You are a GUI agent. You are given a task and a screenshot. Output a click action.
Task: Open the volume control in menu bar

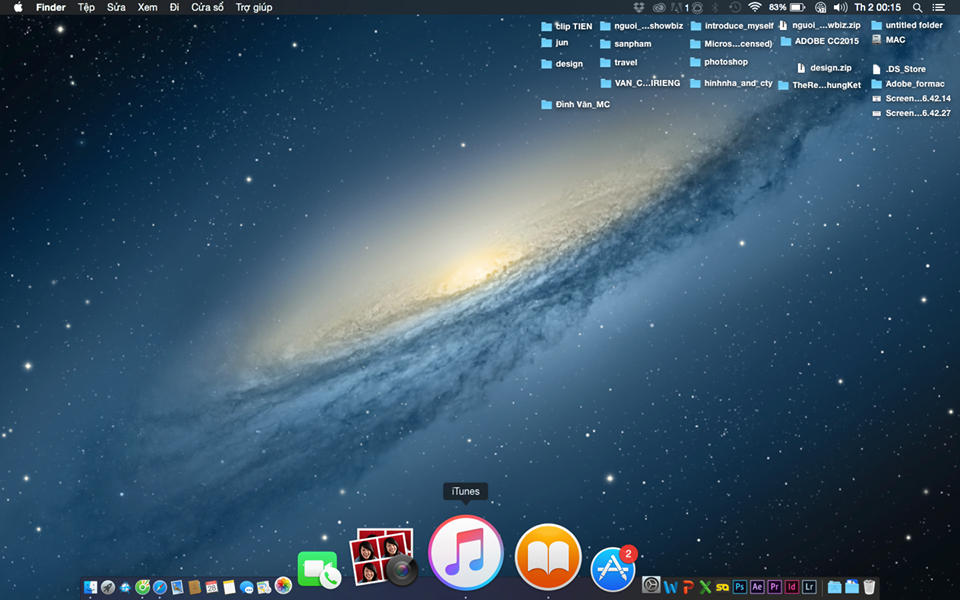[840, 7]
